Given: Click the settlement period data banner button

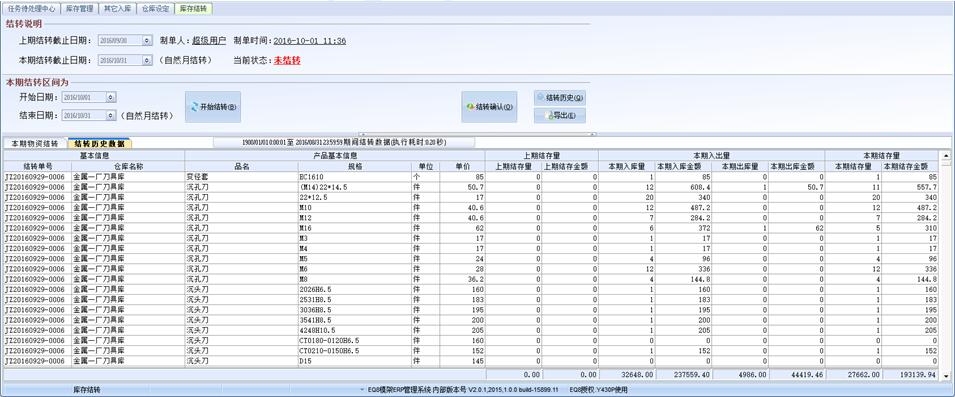Looking at the screenshot, I should pos(344,142).
